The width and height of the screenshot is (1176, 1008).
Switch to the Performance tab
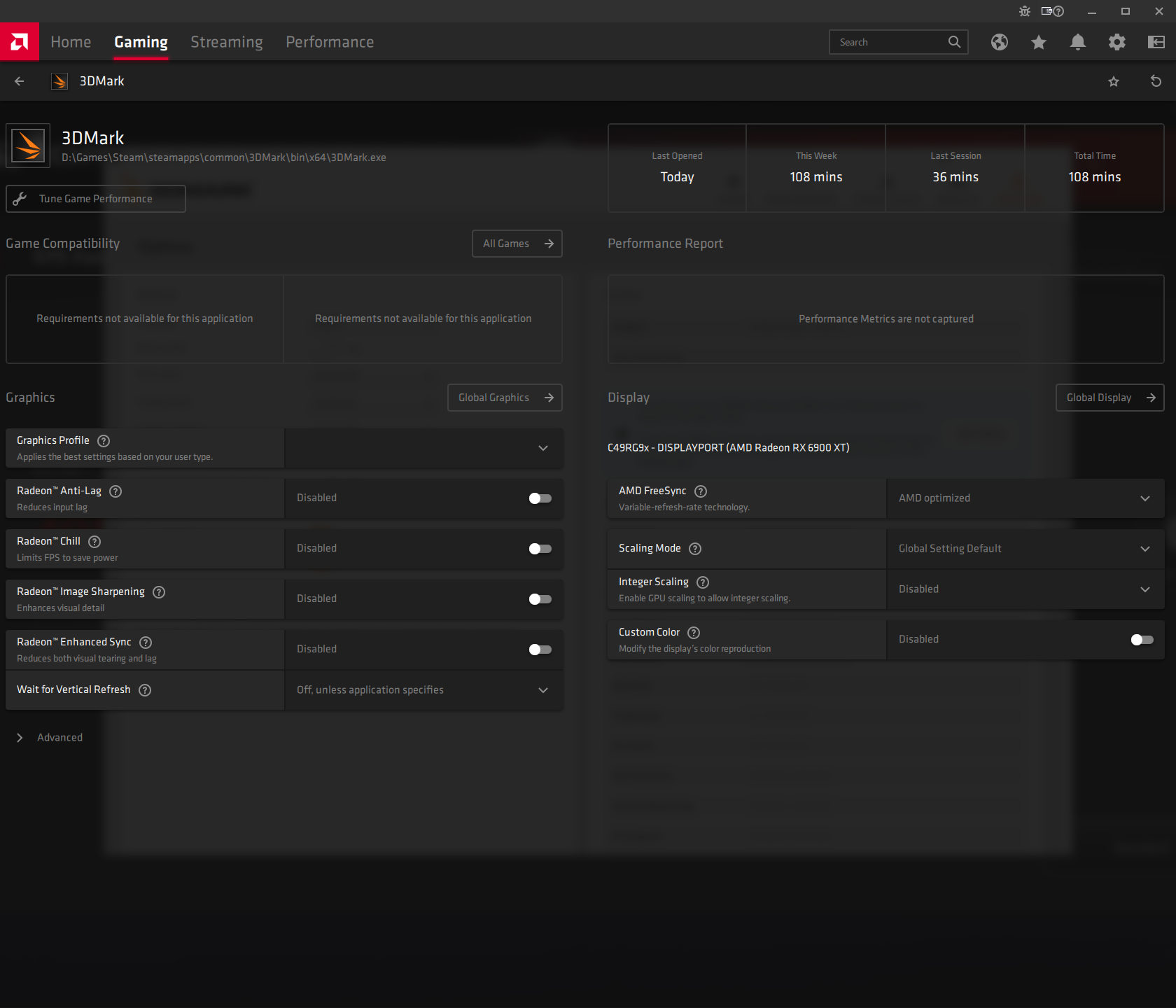pyautogui.click(x=330, y=42)
